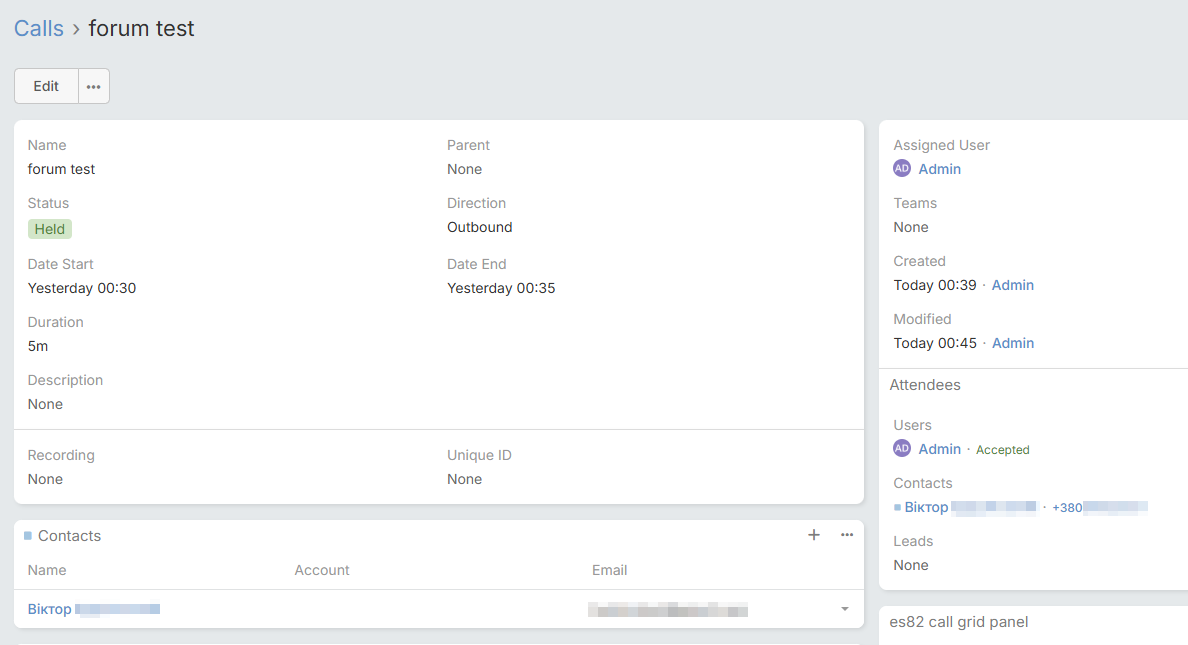Click the Name column header in Contacts

point(47,570)
